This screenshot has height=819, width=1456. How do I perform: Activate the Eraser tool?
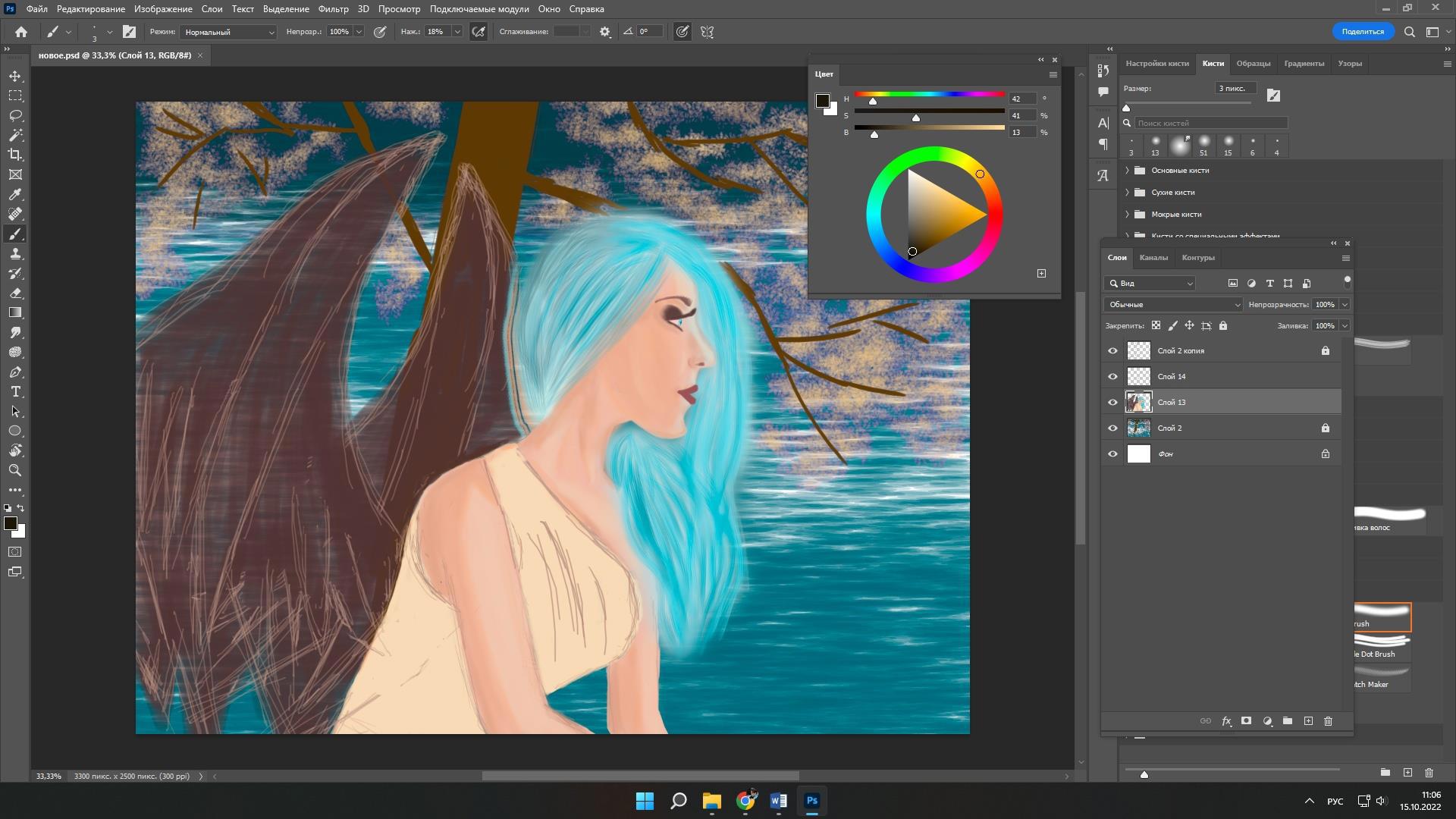point(15,293)
